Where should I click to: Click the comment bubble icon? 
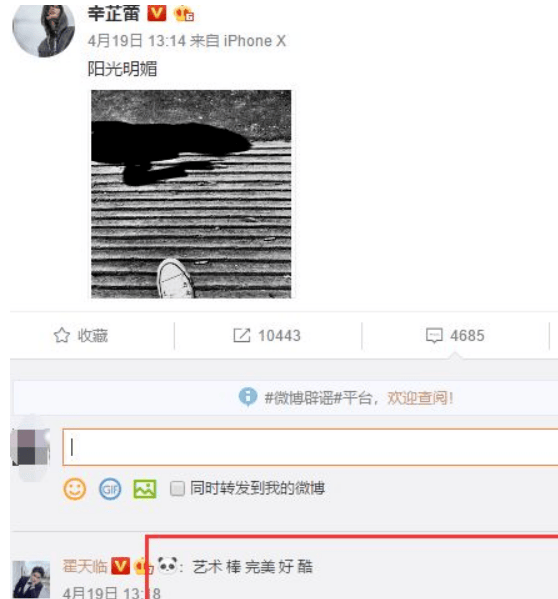[434, 336]
